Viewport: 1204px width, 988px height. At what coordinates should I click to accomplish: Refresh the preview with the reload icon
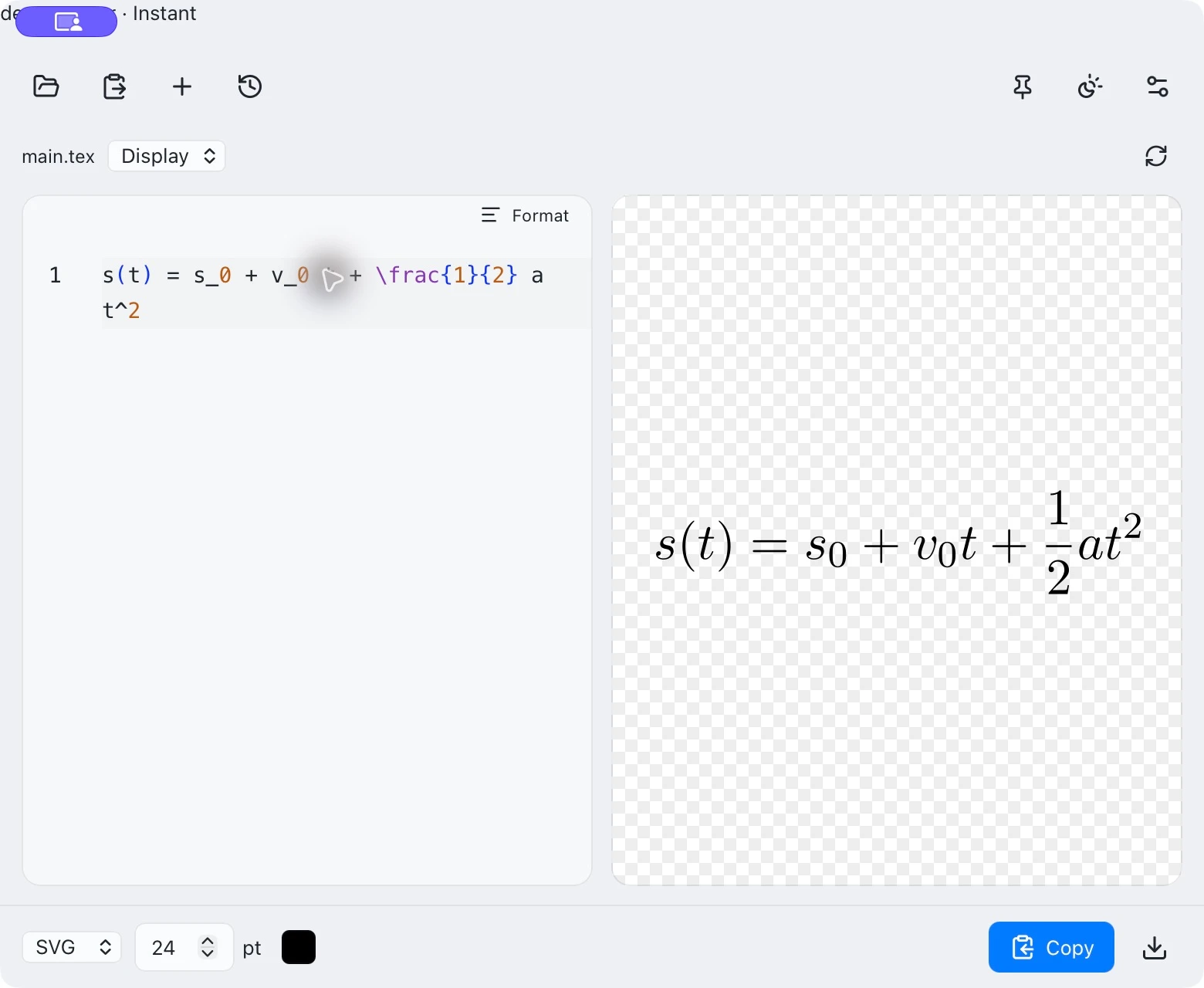1156,156
